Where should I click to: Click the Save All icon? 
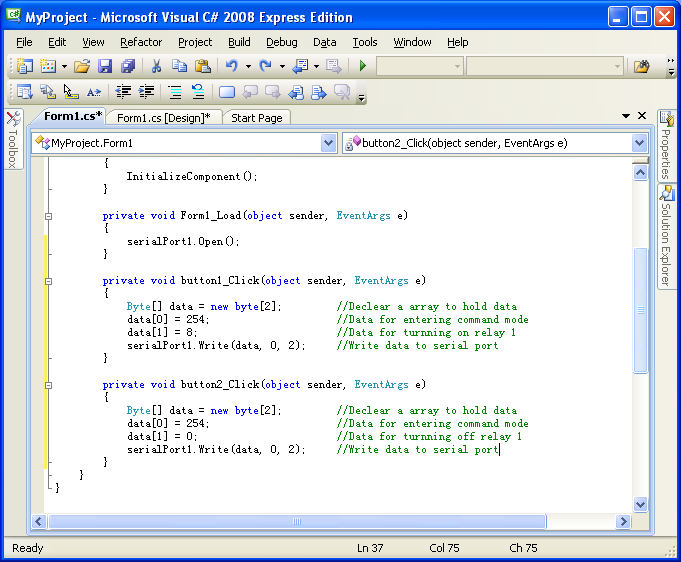click(128, 66)
